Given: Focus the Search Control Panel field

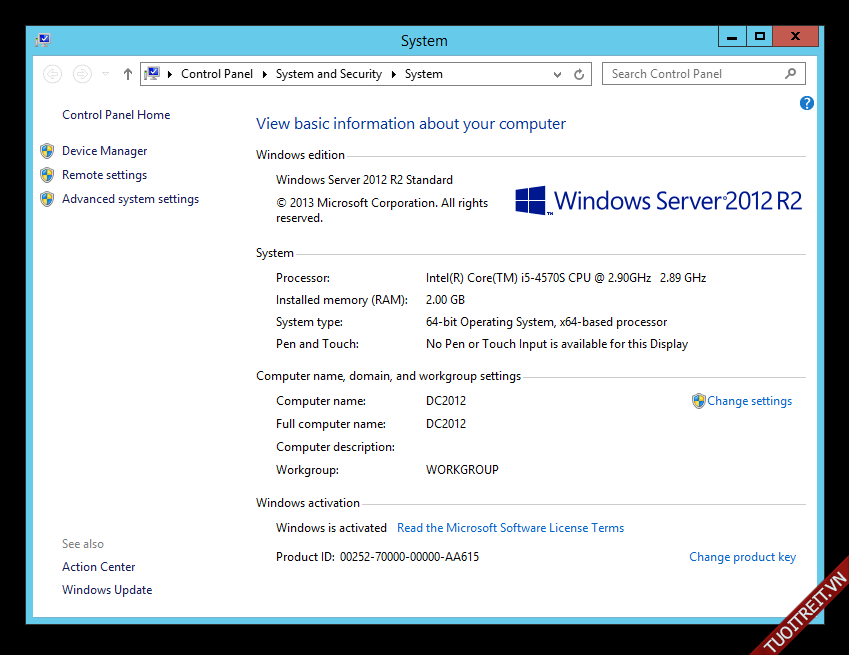Looking at the screenshot, I should pos(690,74).
